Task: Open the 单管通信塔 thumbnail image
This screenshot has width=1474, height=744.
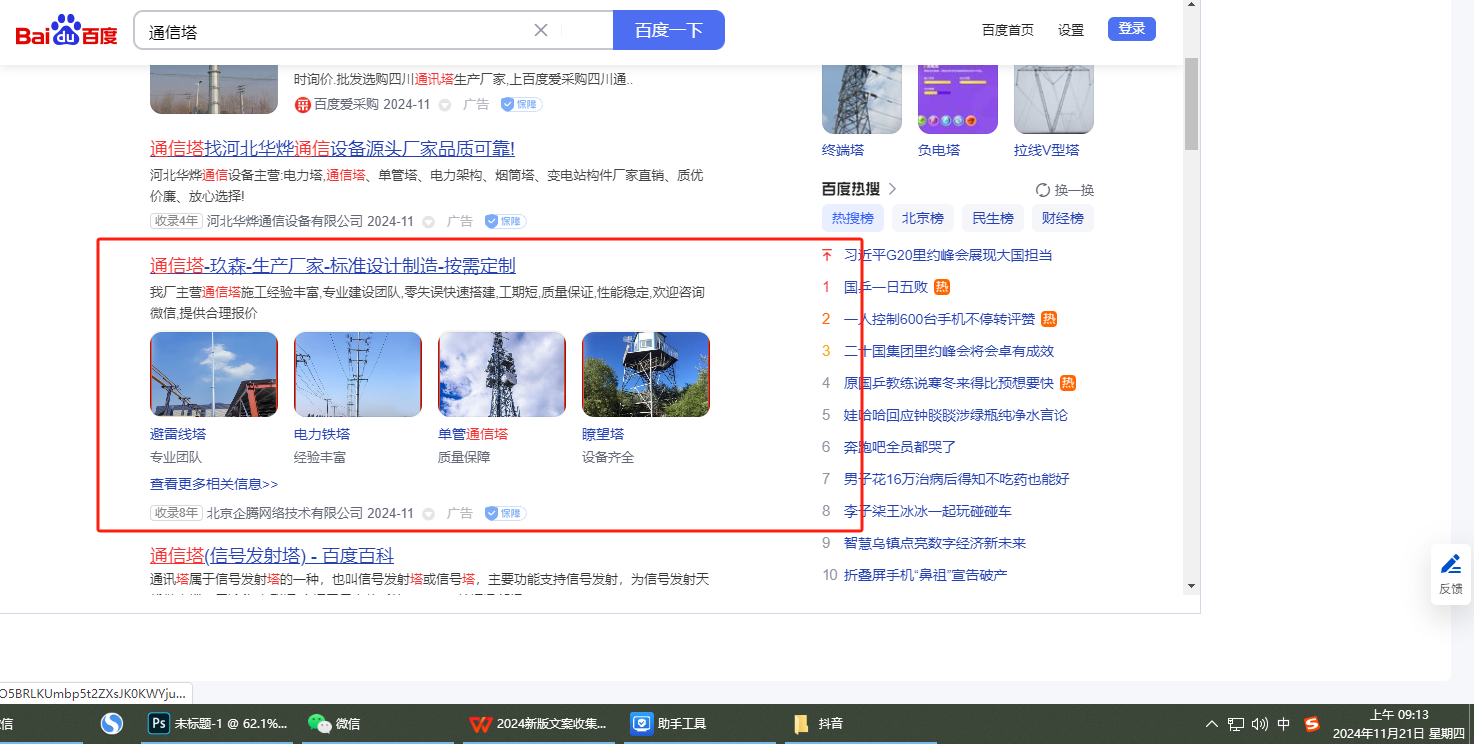Action: tap(502, 374)
